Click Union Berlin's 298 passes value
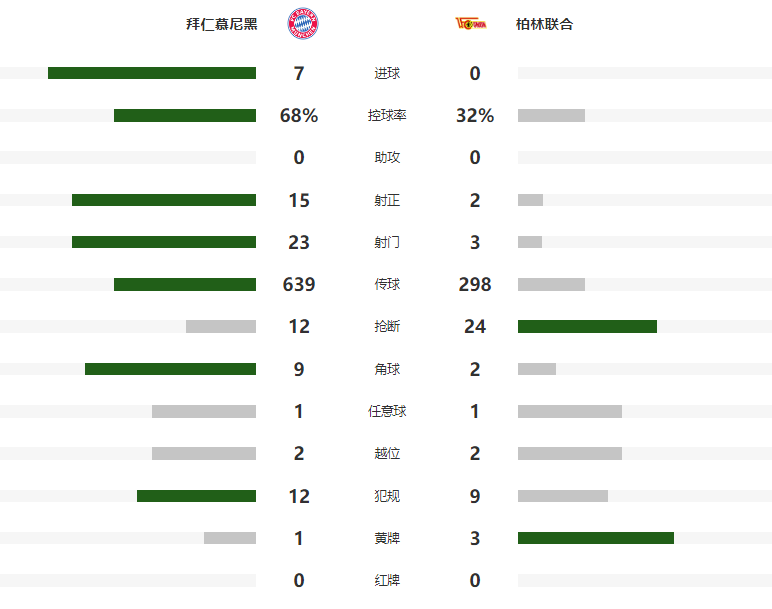Viewport: 772px width, 609px height. tap(475, 284)
